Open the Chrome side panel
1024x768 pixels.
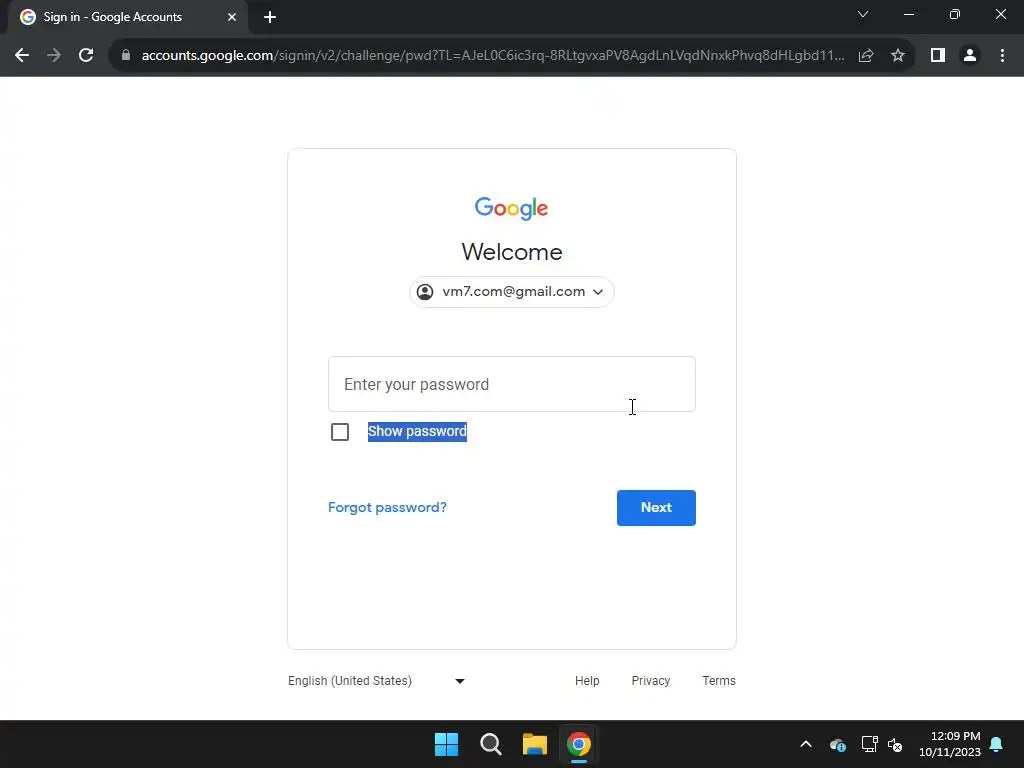coord(938,56)
